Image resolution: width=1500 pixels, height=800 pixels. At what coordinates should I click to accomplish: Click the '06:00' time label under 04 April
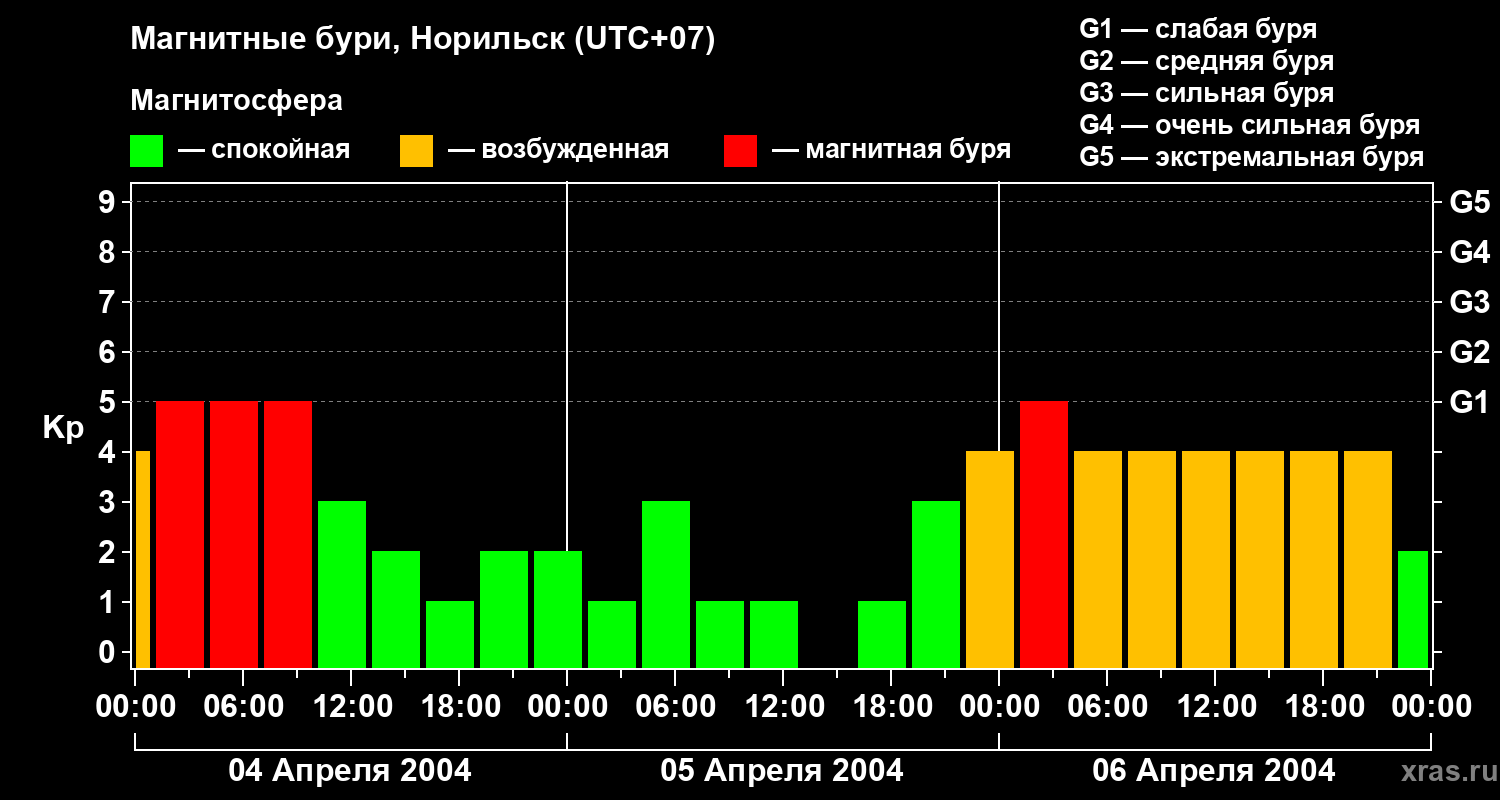[x=243, y=707]
